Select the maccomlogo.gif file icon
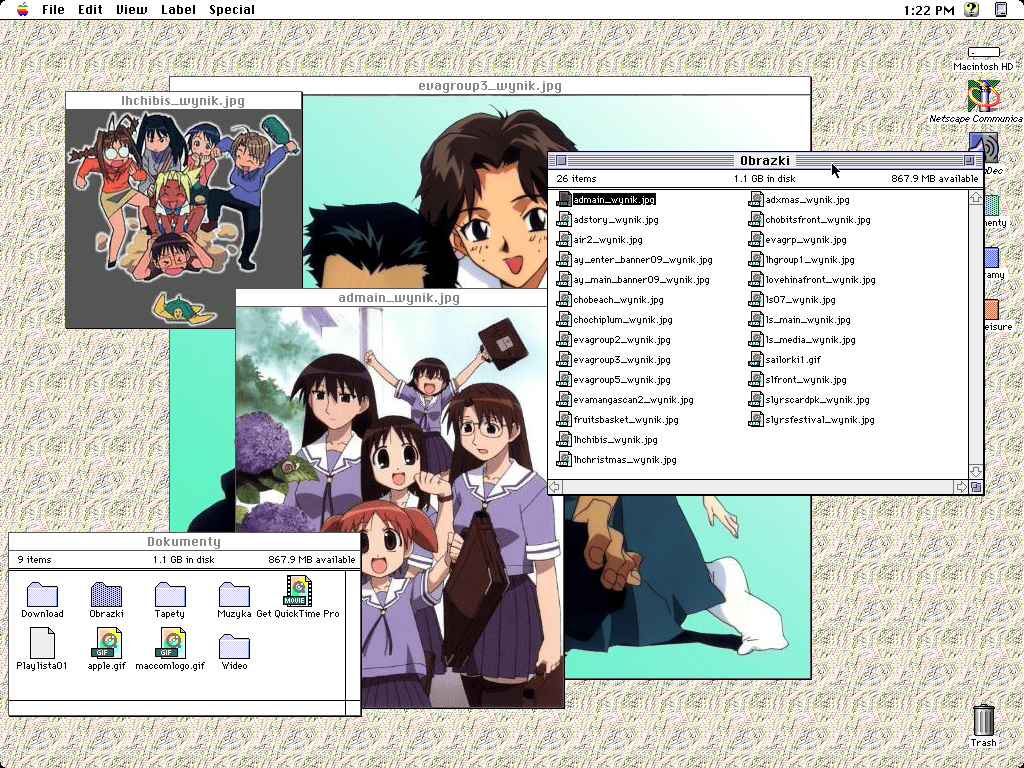Image resolution: width=1024 pixels, height=768 pixels. [170, 643]
